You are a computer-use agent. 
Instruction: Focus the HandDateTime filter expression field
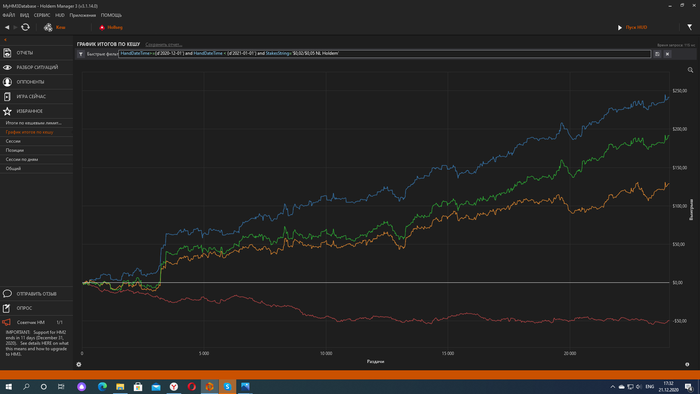[384, 54]
